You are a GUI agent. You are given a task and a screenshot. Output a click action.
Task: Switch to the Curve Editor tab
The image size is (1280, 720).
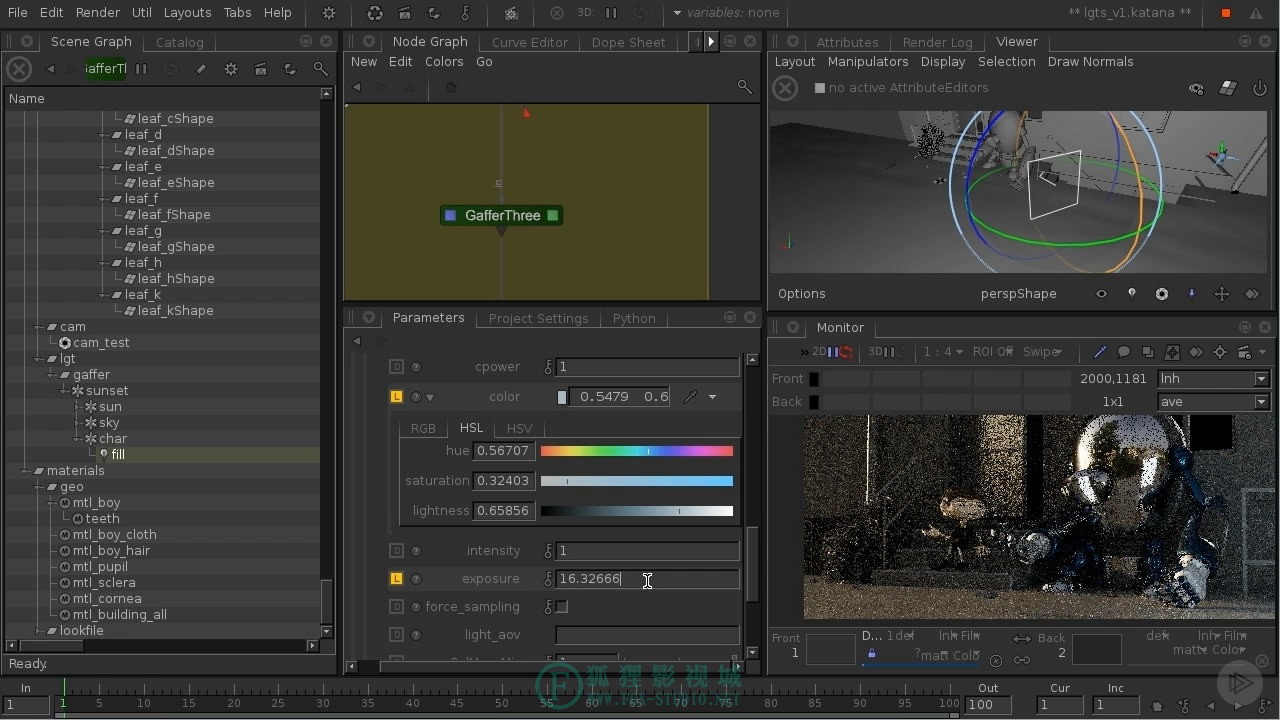(529, 42)
